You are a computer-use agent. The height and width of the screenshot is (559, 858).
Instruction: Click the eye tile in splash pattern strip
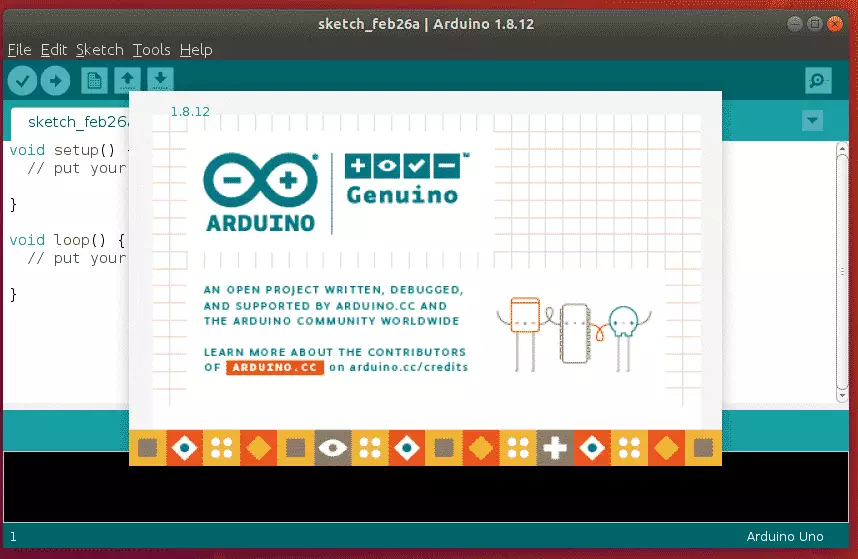333,448
